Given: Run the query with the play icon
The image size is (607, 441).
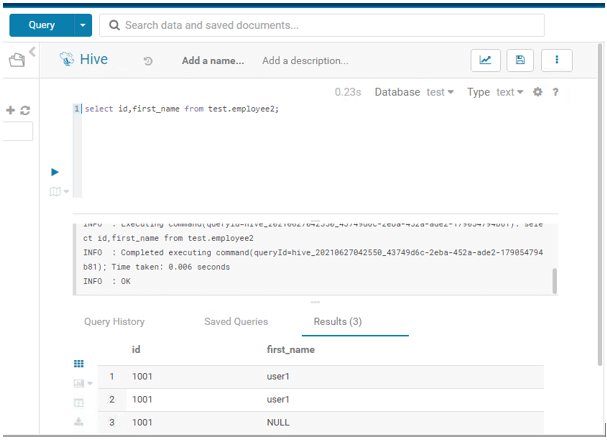Looking at the screenshot, I should pyautogui.click(x=55, y=171).
